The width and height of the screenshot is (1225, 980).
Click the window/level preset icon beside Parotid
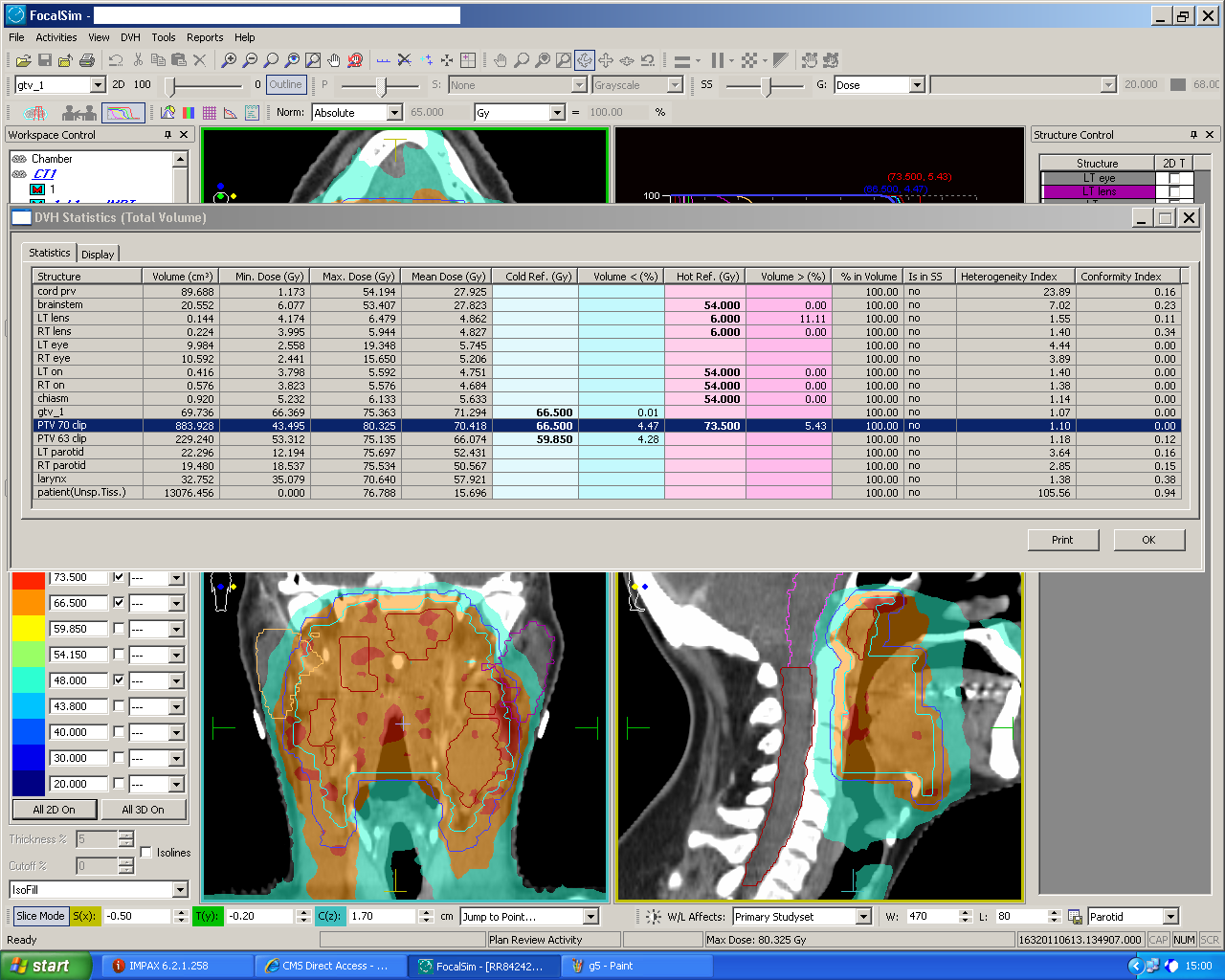(x=1075, y=917)
